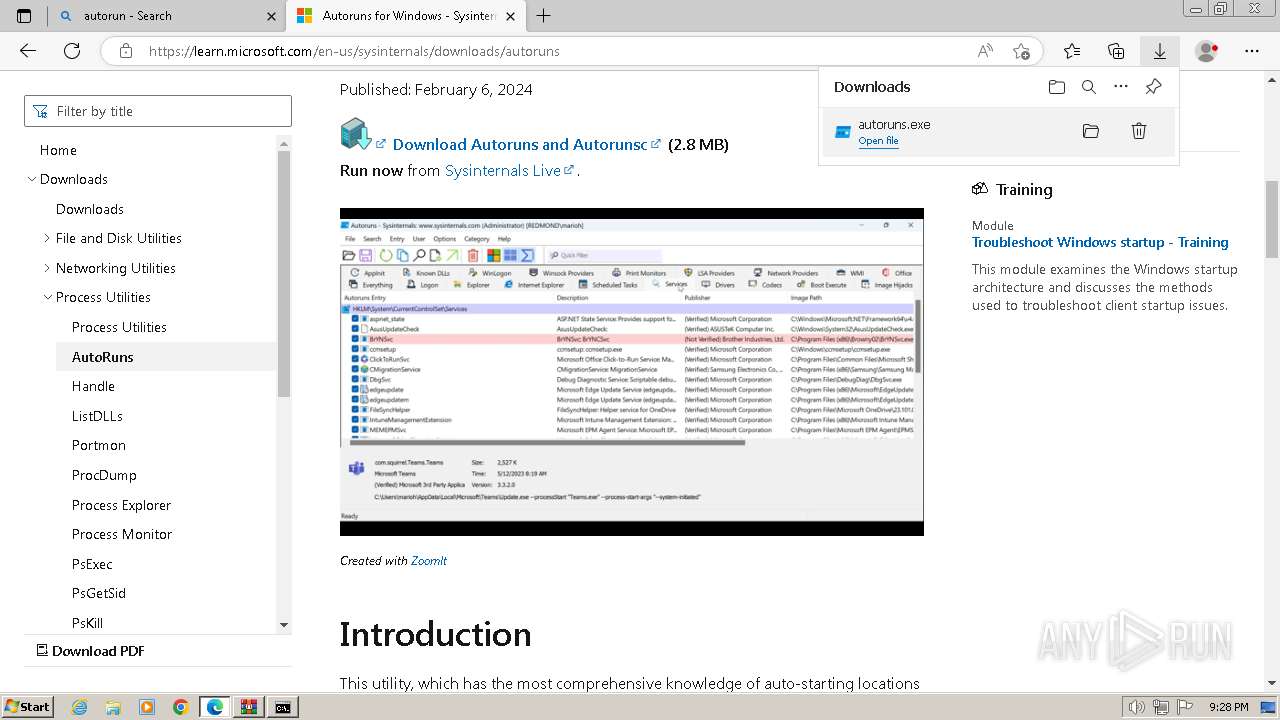Open more options in Downloads panel
Viewport: 1280px width, 720px height.
(x=1121, y=87)
